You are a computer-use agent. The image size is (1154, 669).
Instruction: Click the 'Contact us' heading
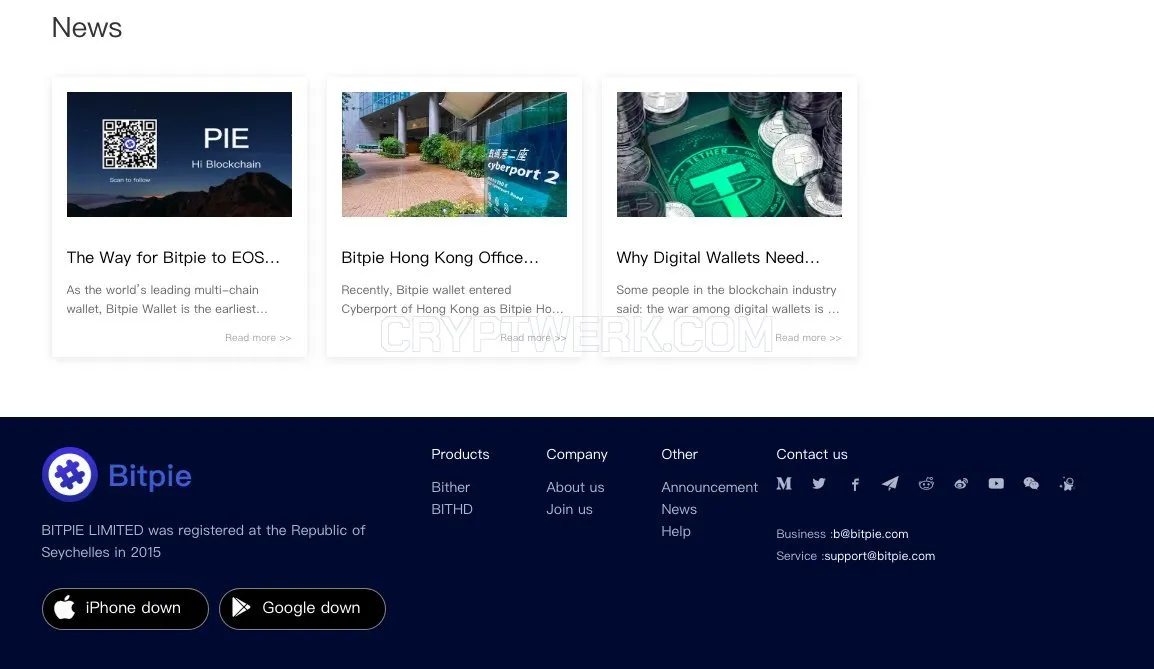(x=812, y=454)
